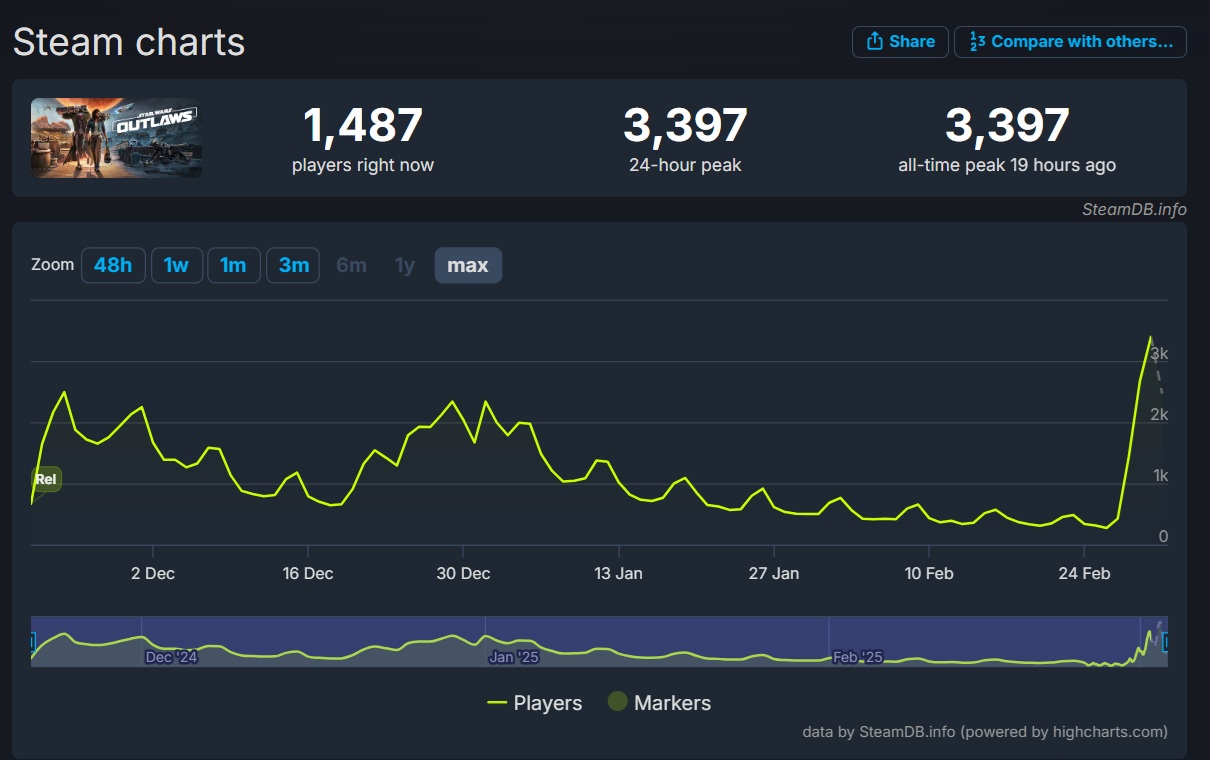The image size is (1210, 760).
Task: Click the disabled 1y zoom option
Action: click(404, 265)
